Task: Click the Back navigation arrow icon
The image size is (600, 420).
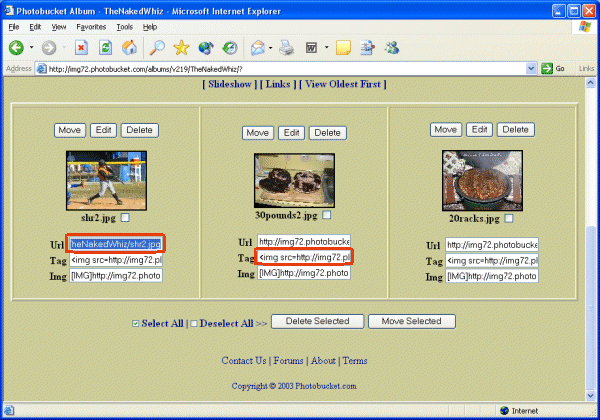Action: click(x=16, y=48)
